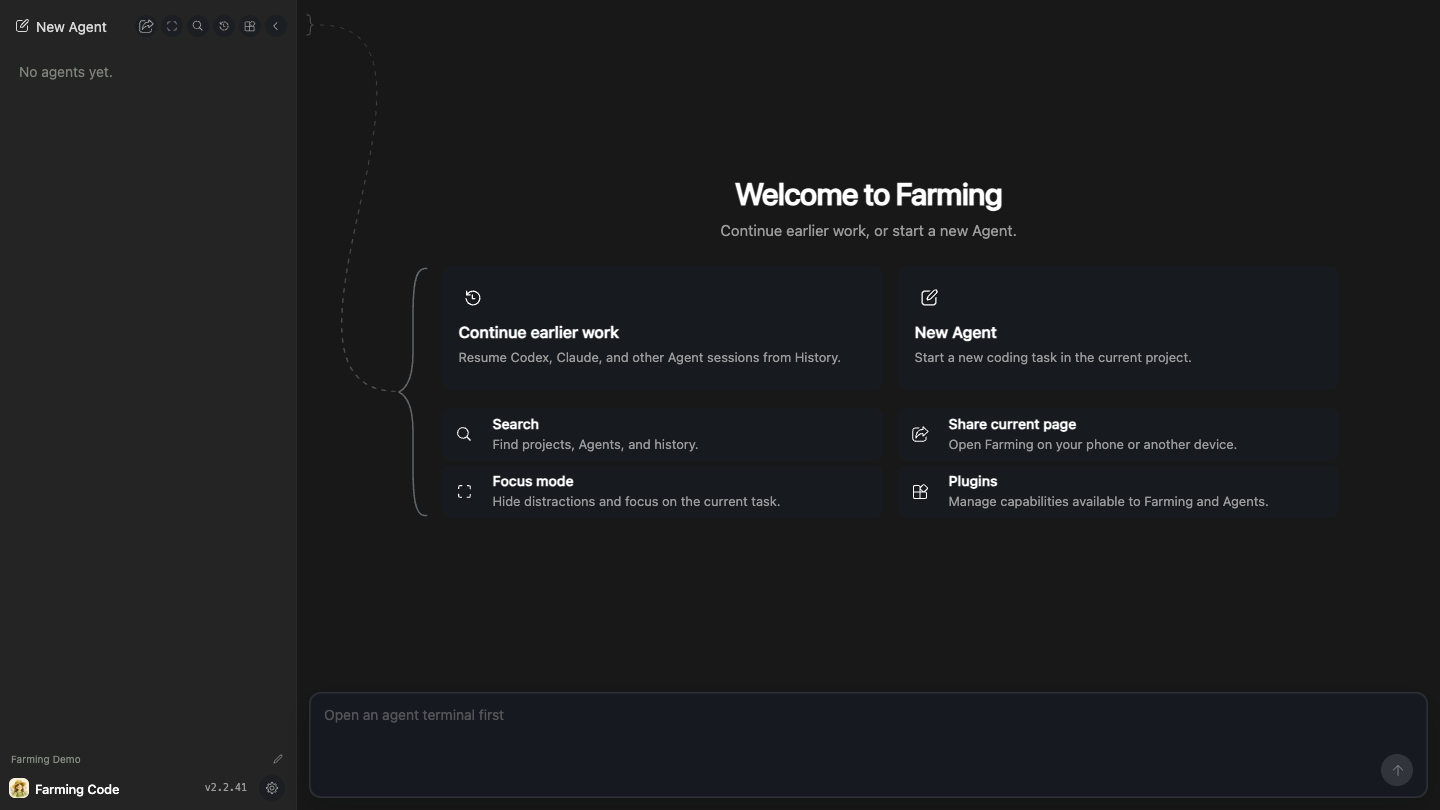Image resolution: width=1440 pixels, height=810 pixels.
Task: Click the "Open an agent terminal first" input box
Action: click(868, 745)
